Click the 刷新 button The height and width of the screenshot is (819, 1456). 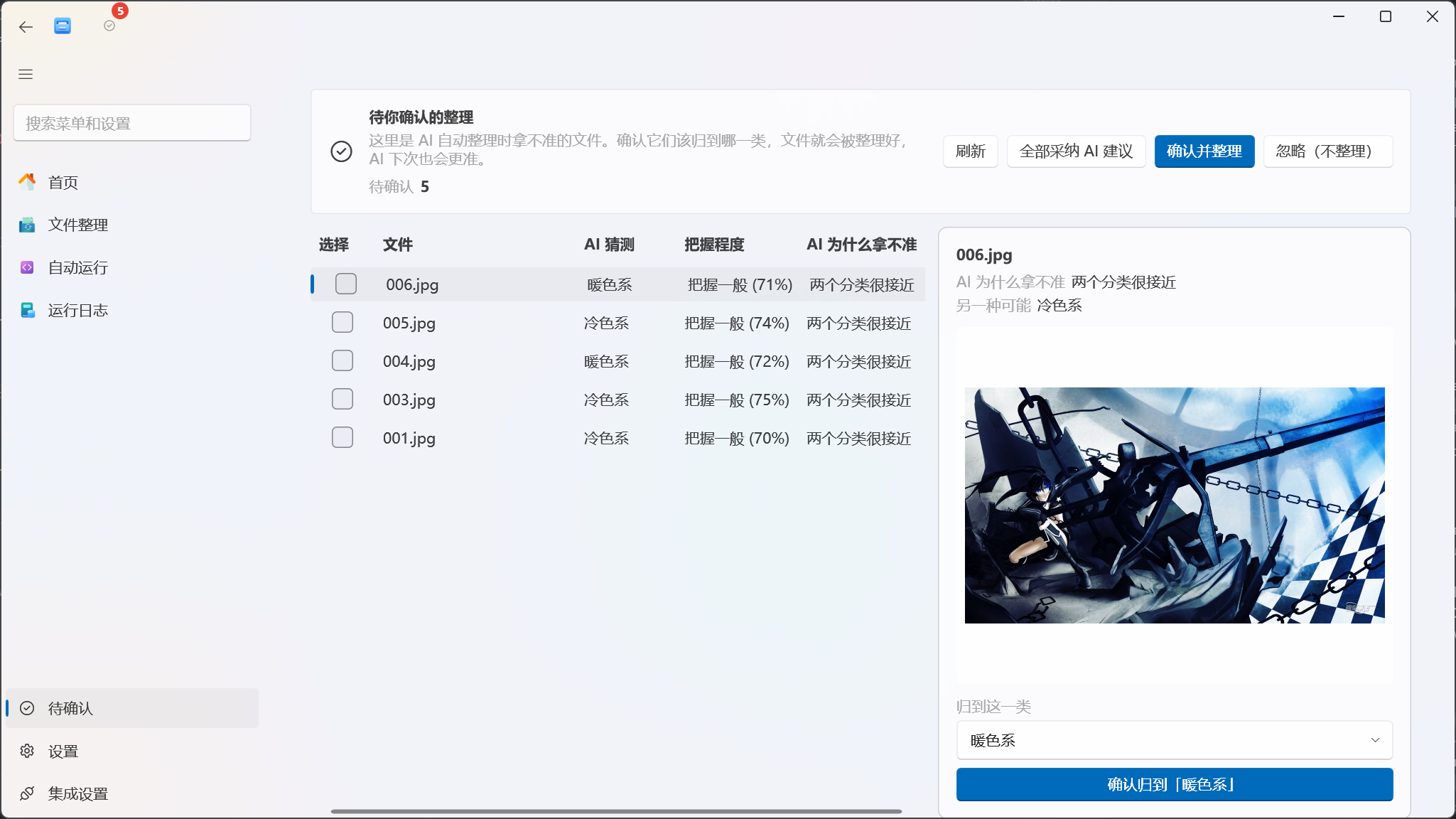coord(971,151)
